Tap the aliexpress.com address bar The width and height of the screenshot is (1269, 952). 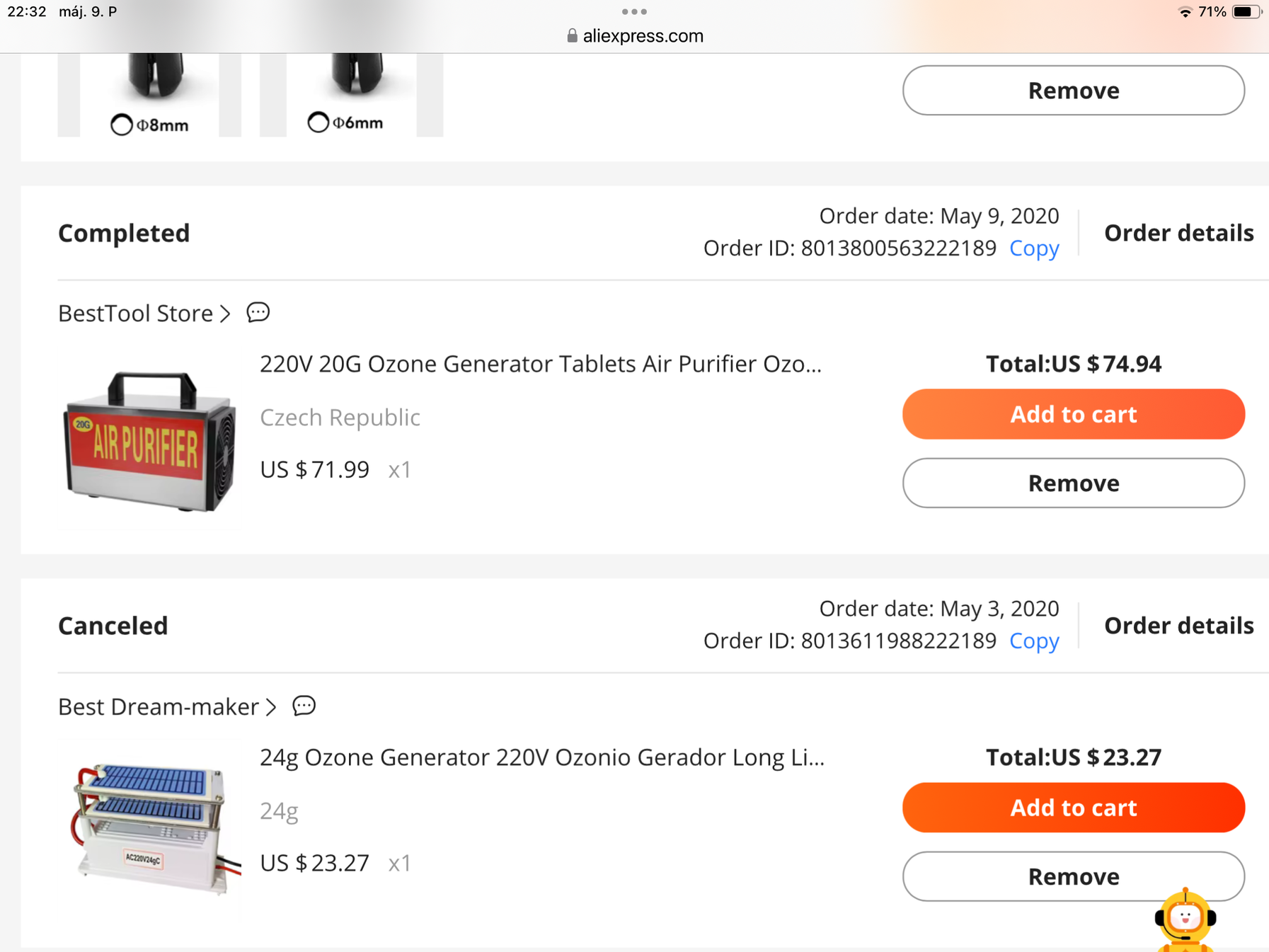635,35
